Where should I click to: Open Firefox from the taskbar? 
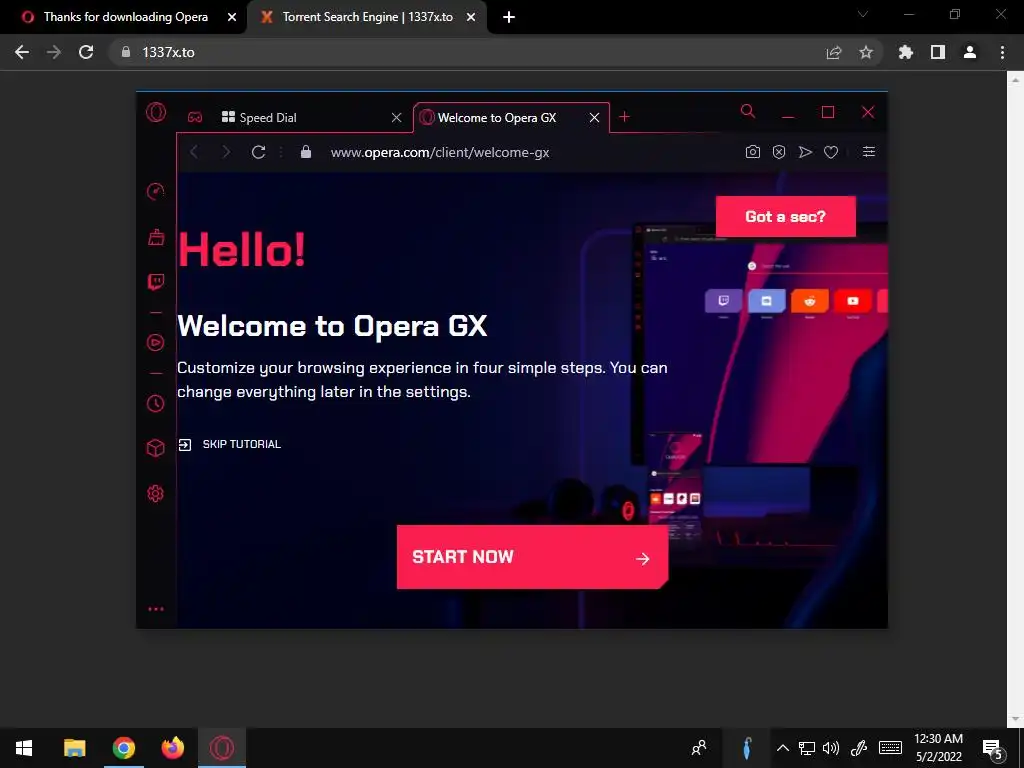pyautogui.click(x=173, y=748)
